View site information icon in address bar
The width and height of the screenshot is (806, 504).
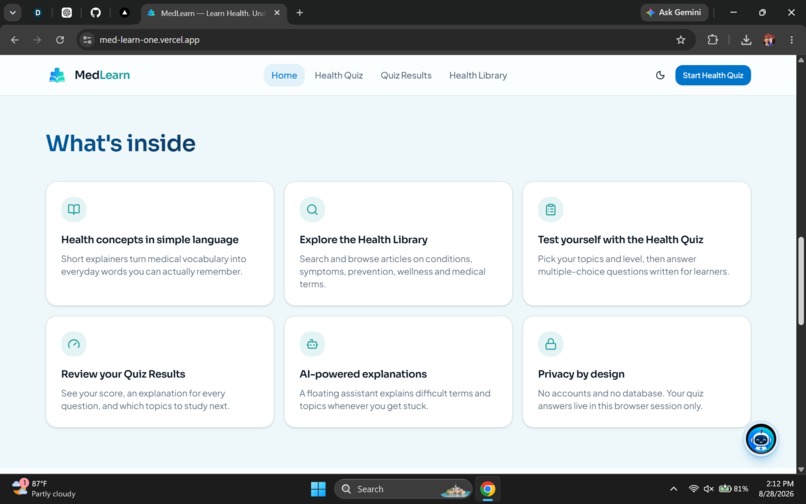pos(87,40)
